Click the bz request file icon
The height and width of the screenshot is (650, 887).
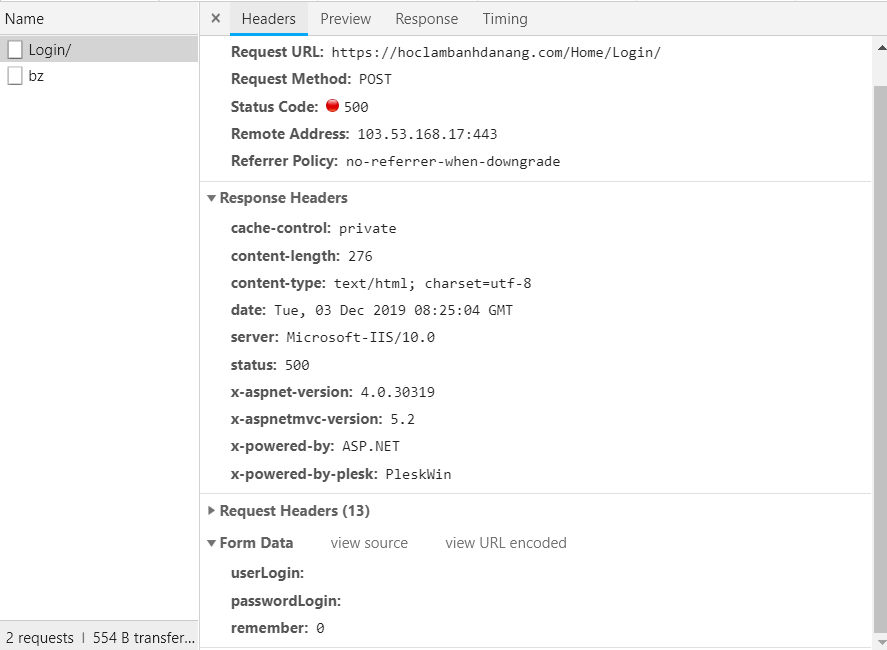(x=15, y=76)
